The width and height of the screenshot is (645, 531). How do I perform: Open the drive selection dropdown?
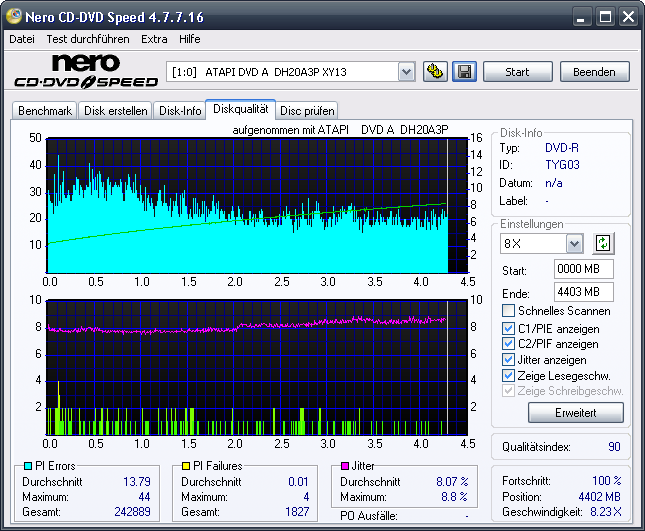click(x=406, y=72)
